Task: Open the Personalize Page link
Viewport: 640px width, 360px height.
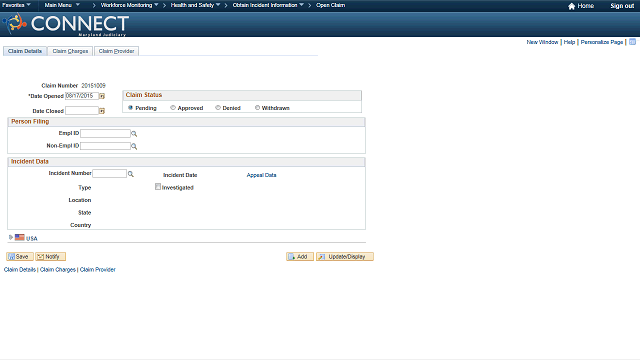Action: pos(602,42)
